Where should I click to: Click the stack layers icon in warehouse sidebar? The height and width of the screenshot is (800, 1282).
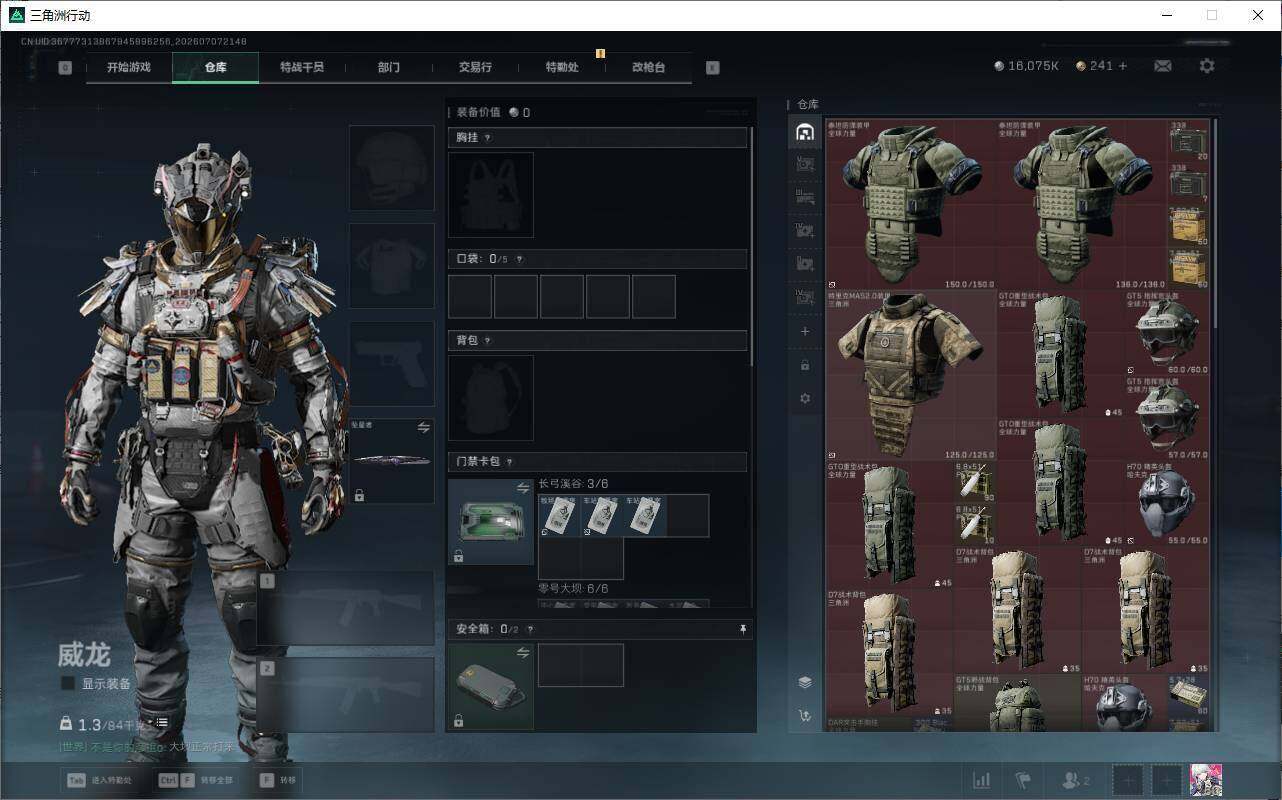pyautogui.click(x=805, y=682)
